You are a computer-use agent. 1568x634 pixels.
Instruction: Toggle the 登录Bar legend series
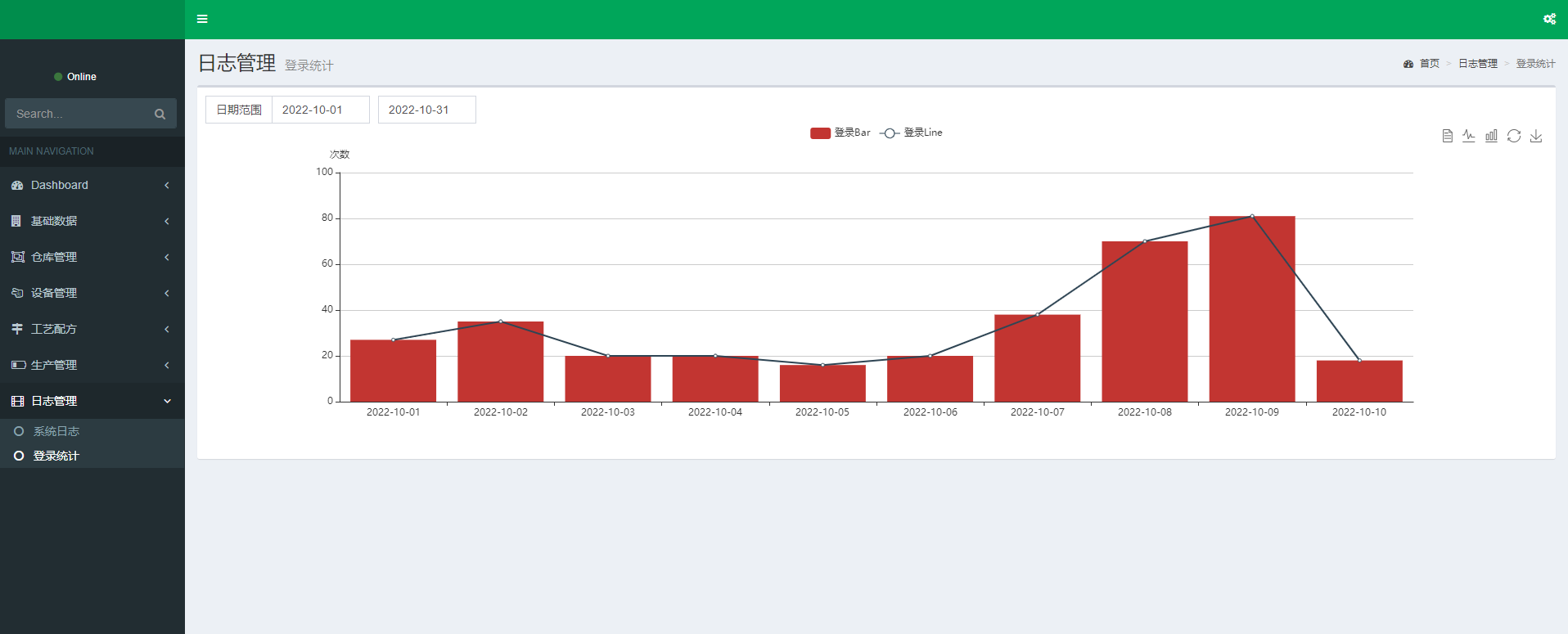point(840,133)
